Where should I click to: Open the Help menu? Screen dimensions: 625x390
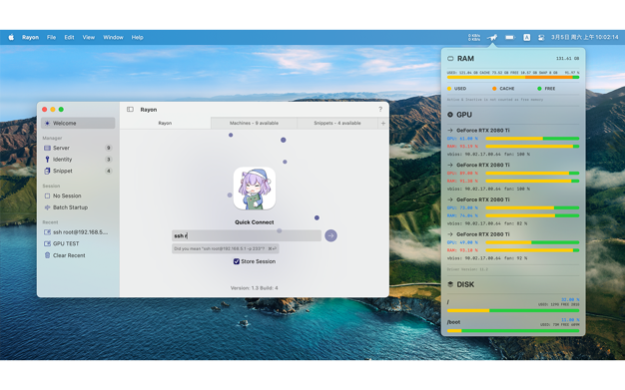point(138,37)
